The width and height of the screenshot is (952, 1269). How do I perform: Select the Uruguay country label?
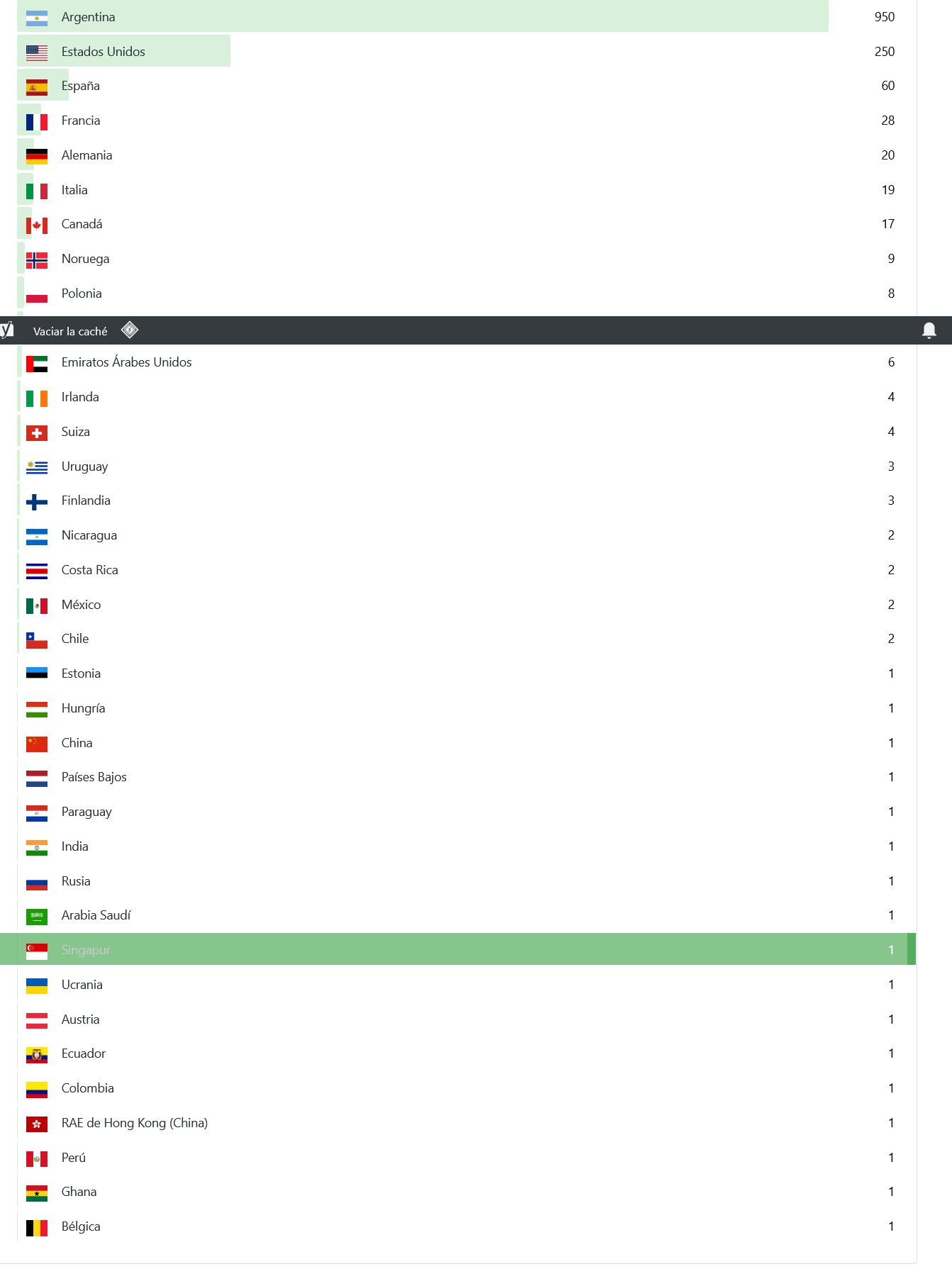point(85,466)
